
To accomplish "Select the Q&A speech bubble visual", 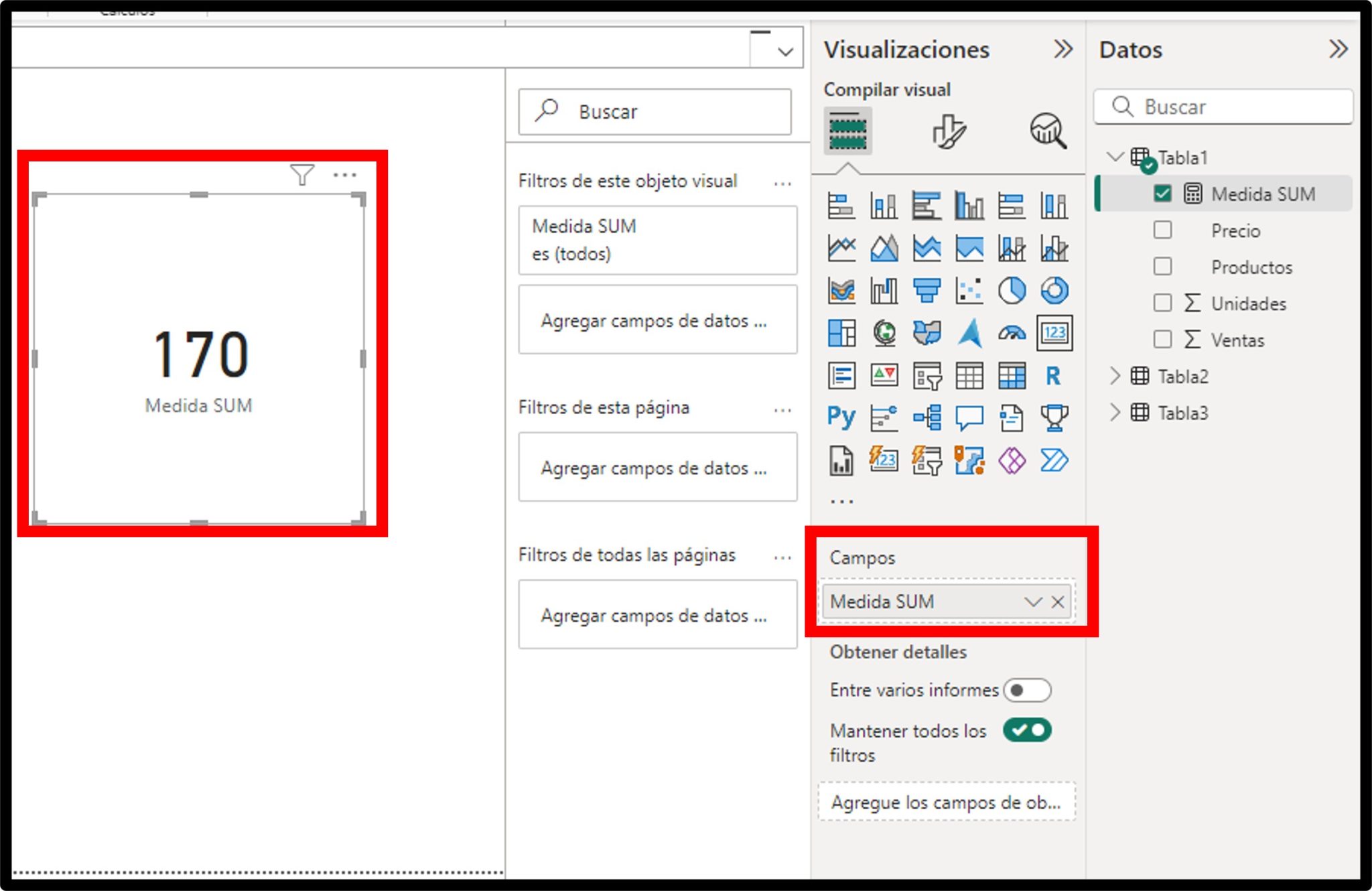I will click(x=969, y=418).
